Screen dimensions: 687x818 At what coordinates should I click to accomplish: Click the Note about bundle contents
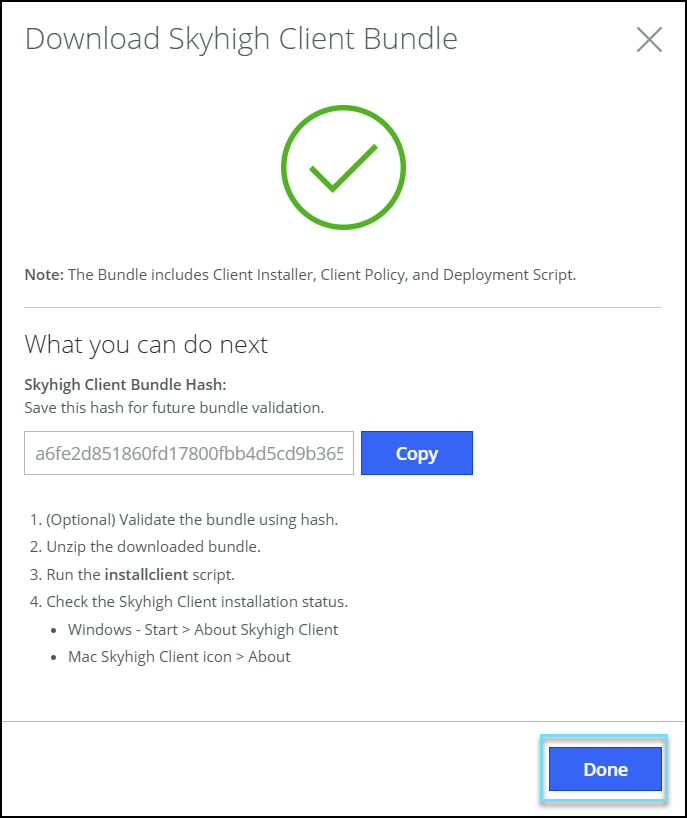tap(300, 274)
